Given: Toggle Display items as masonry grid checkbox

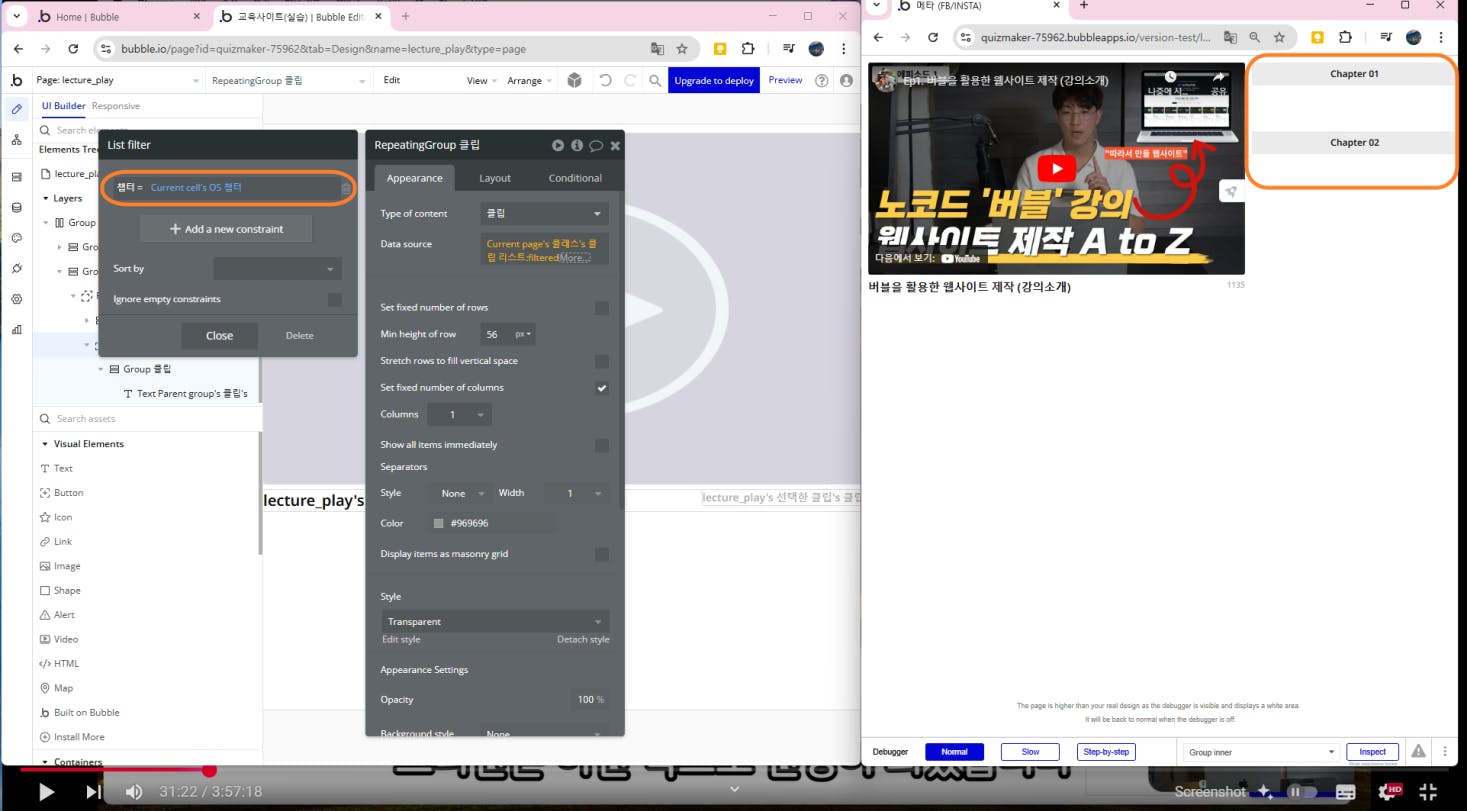Looking at the screenshot, I should [602, 554].
